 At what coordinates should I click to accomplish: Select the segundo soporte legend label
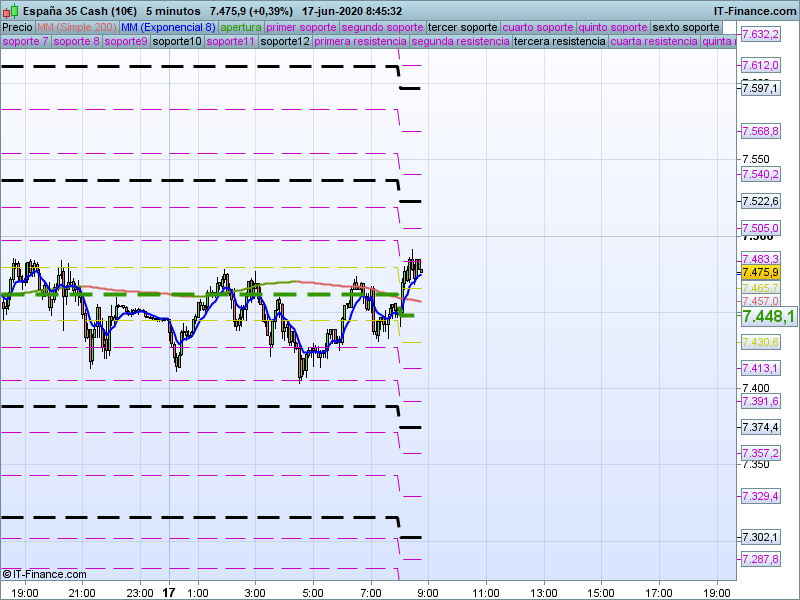coord(383,27)
